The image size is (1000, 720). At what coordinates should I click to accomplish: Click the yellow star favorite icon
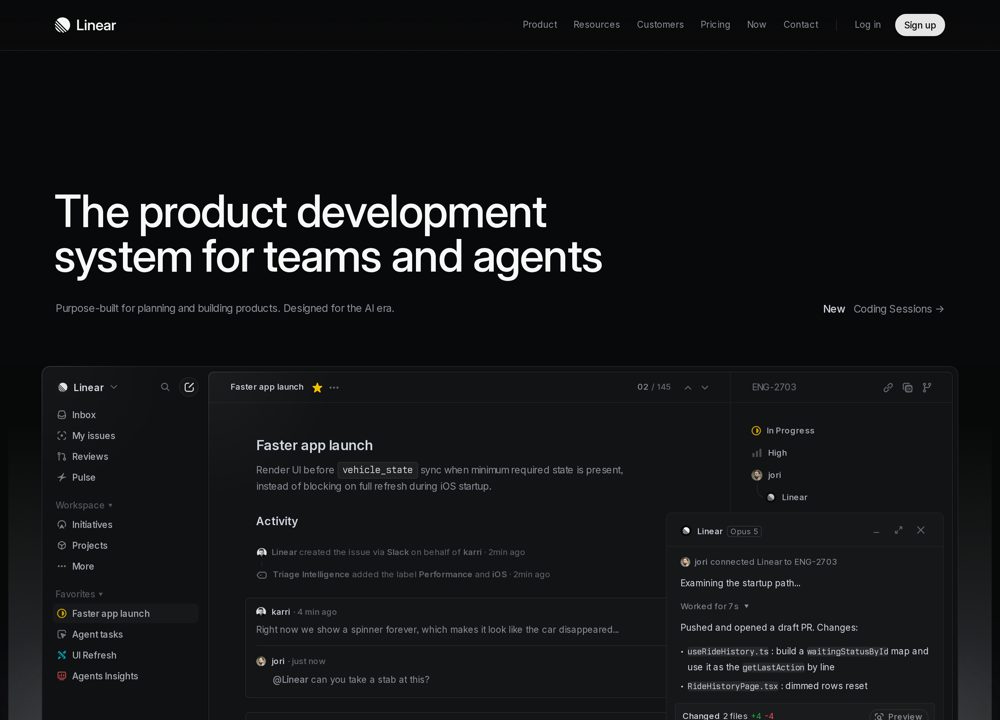click(317, 388)
